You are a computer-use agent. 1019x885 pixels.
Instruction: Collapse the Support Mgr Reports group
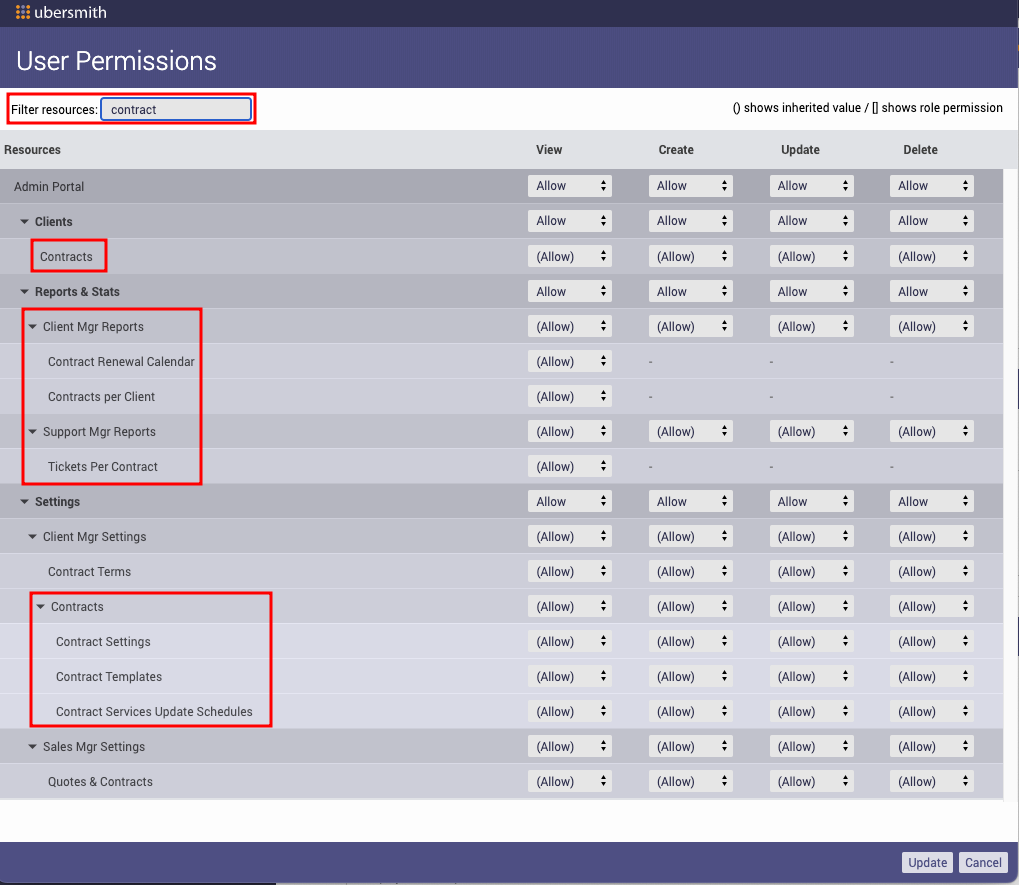click(33, 432)
